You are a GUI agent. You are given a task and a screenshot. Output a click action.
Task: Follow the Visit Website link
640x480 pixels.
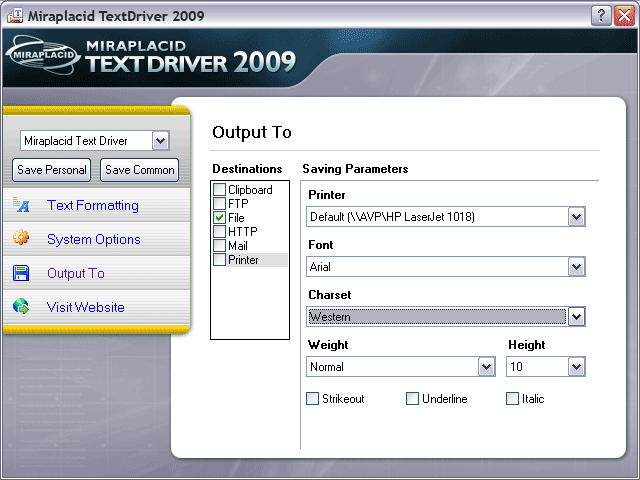click(x=85, y=307)
